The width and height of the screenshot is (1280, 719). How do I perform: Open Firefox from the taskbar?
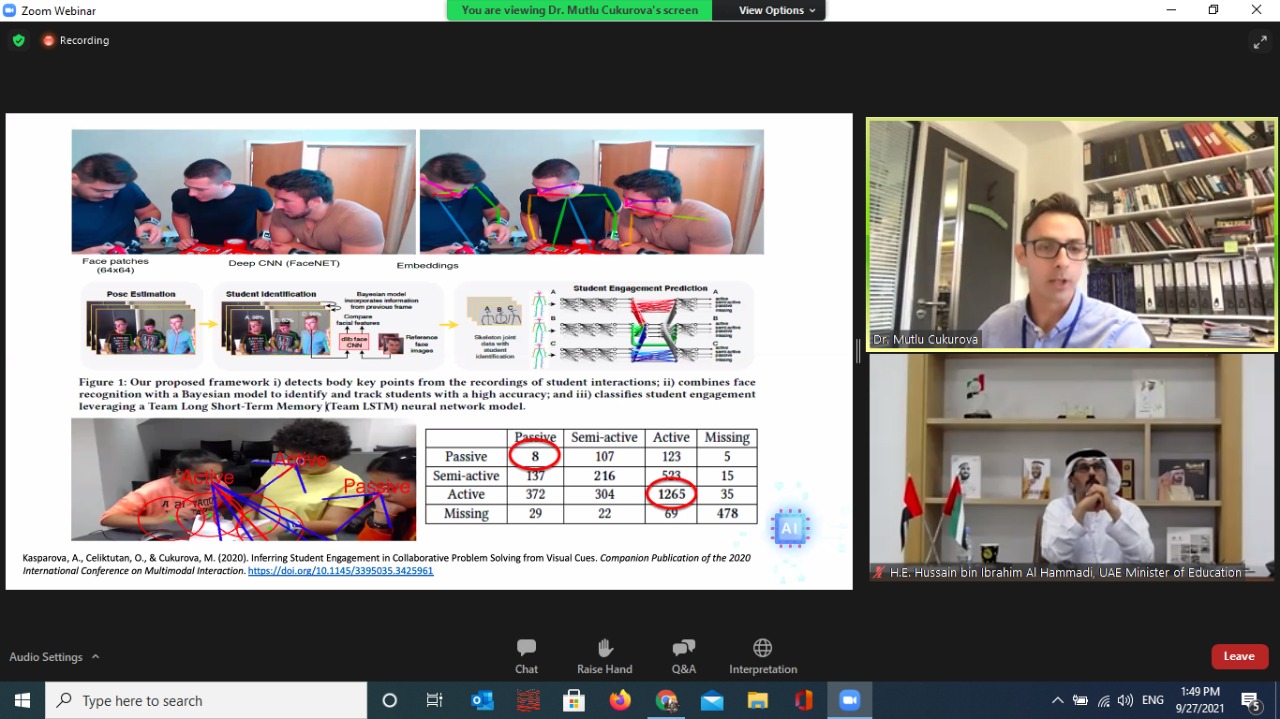(x=620, y=701)
